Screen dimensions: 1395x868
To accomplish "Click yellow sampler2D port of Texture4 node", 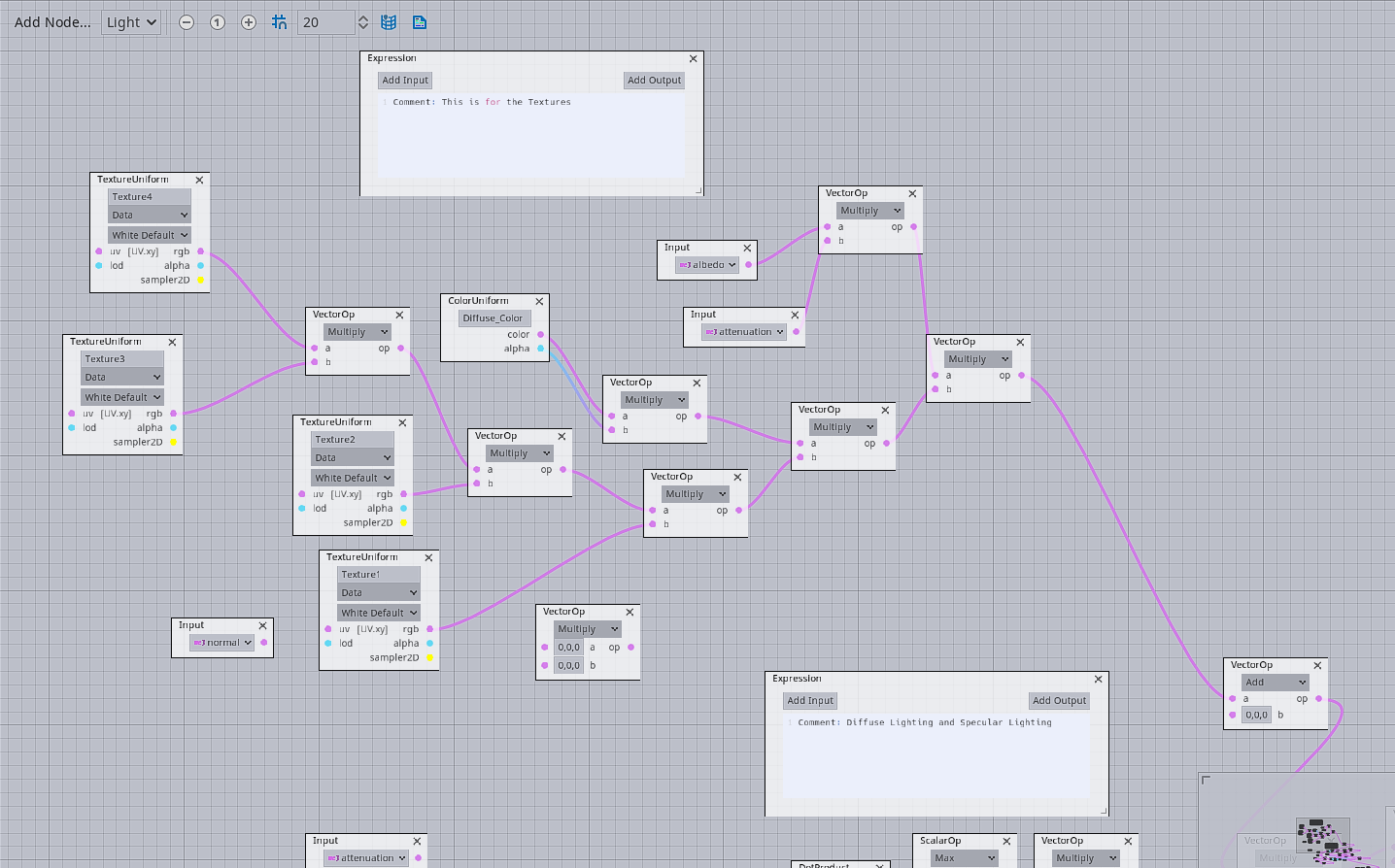I will (x=201, y=281).
